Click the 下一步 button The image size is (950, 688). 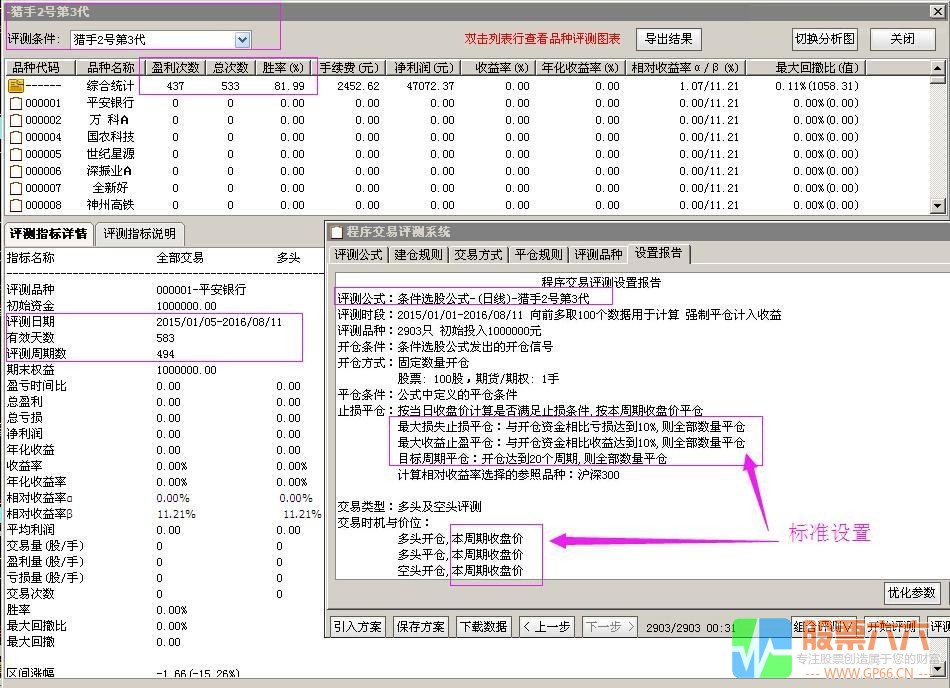click(610, 627)
